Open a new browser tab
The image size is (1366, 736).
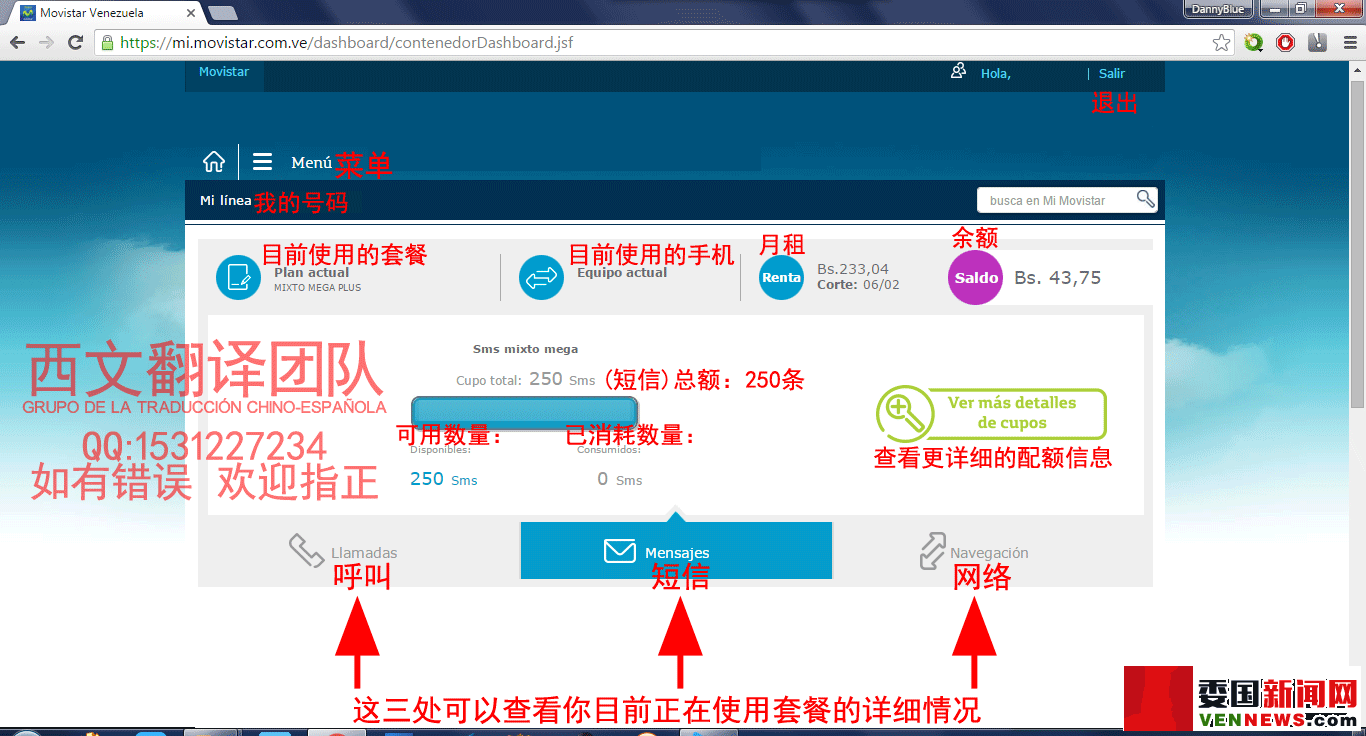click(222, 13)
